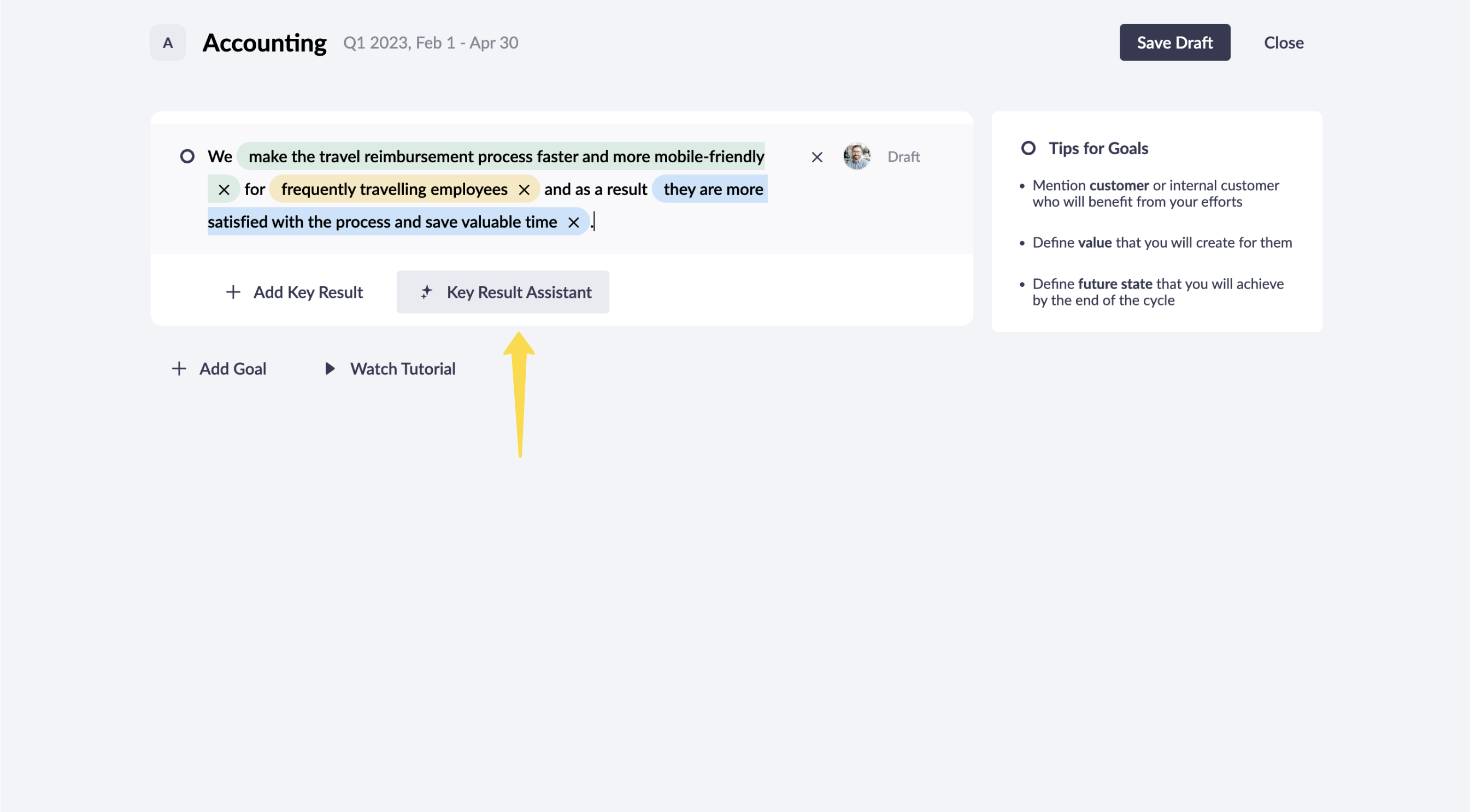Click the 'Define future state' tip
This screenshot has width=1470, height=812.
tap(1158, 292)
